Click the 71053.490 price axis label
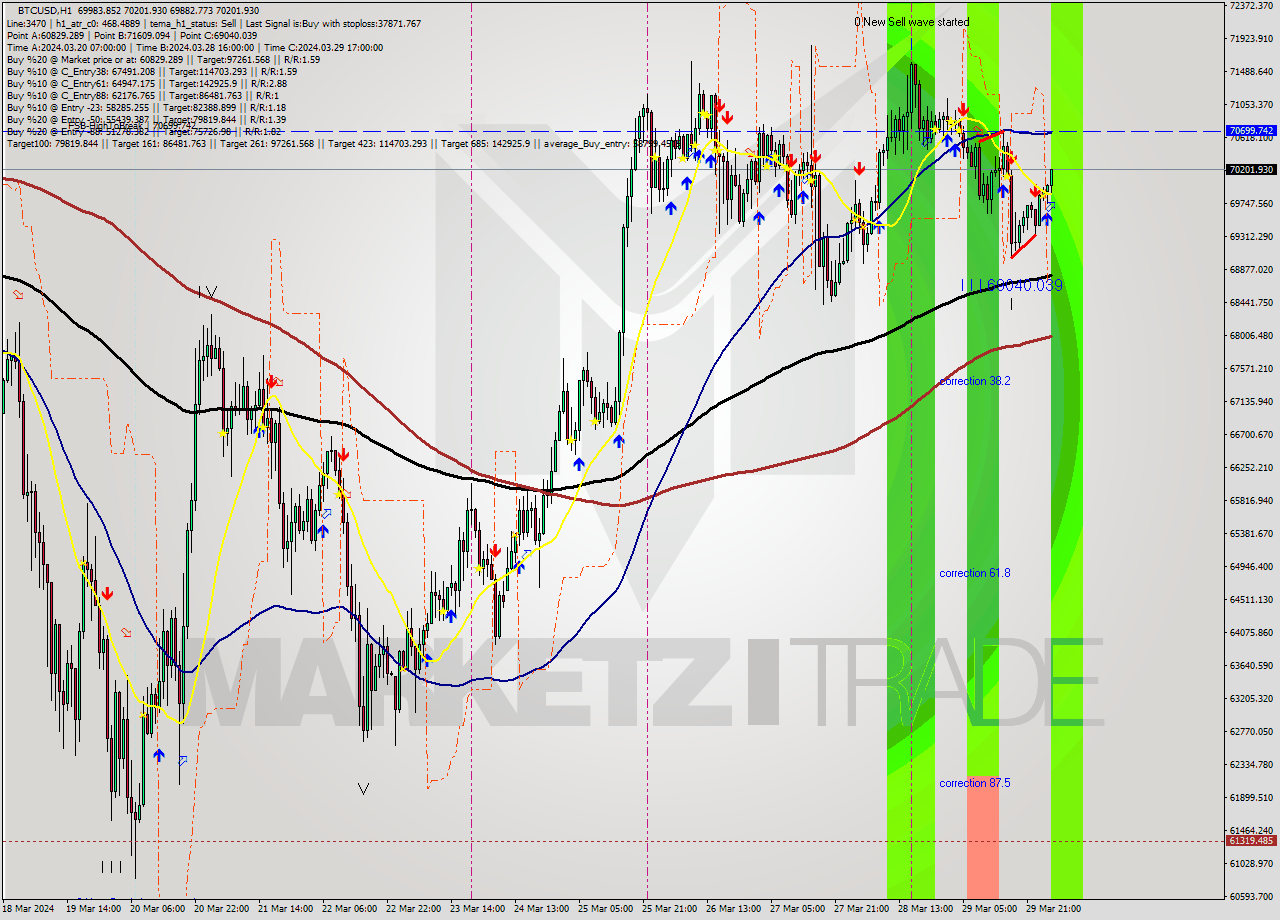Screen dimensions: 1280x920 point(1251,105)
